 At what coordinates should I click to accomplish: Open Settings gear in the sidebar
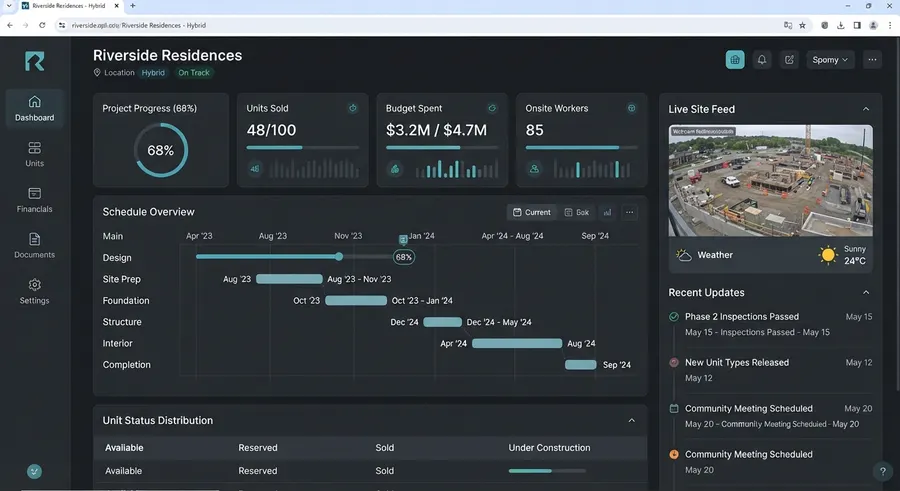(34, 292)
